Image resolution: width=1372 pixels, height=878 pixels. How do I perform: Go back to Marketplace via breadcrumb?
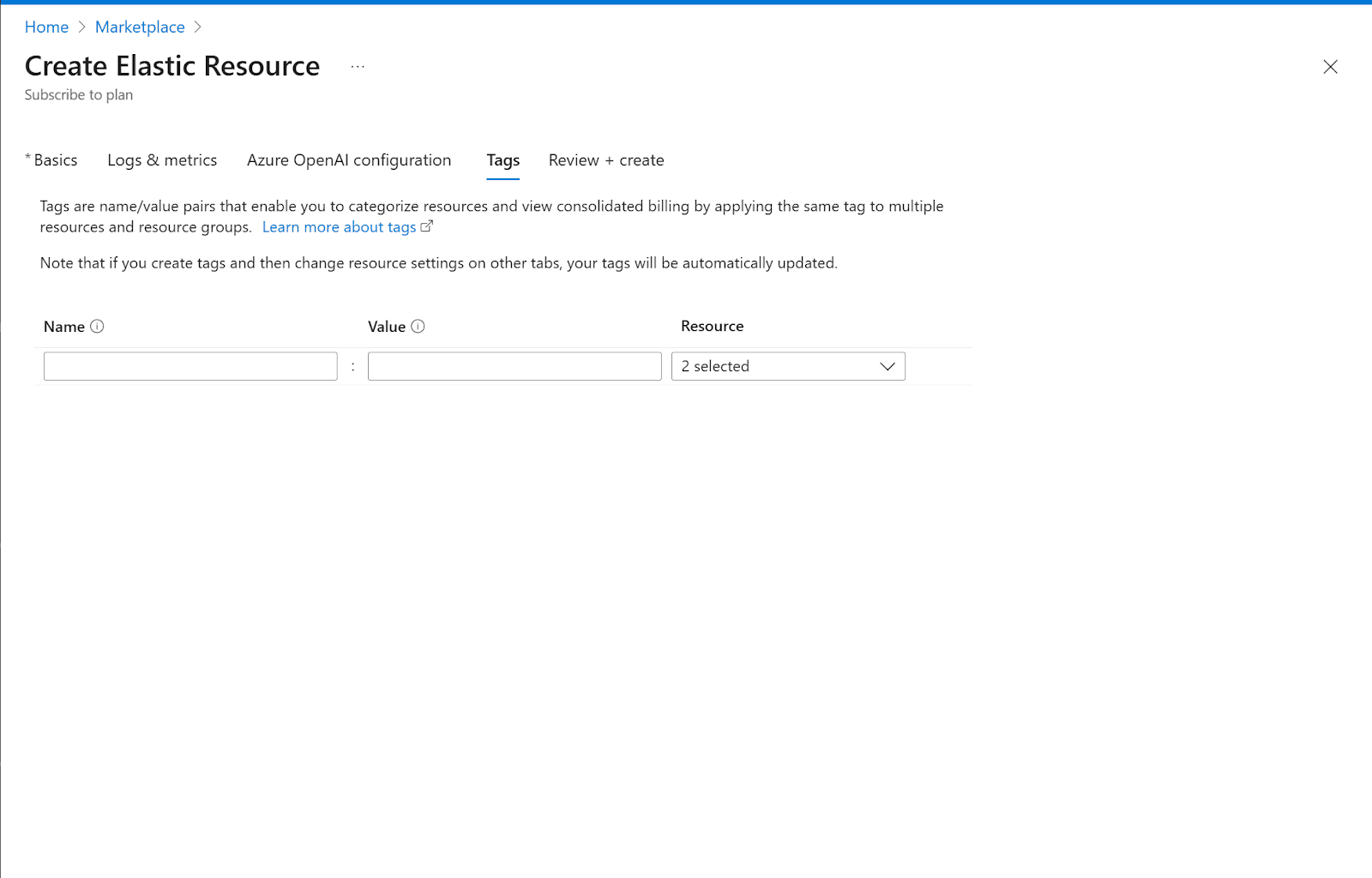pos(140,27)
